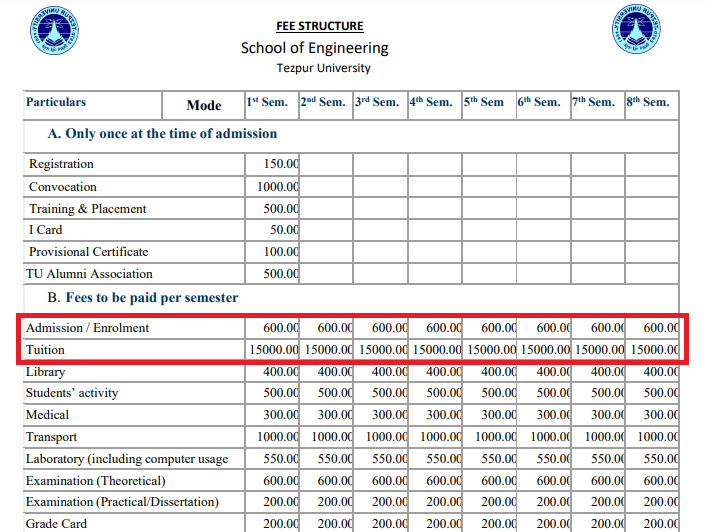Image resolution: width=707 pixels, height=532 pixels.
Task: Click the Convocation row label
Action: point(63,187)
